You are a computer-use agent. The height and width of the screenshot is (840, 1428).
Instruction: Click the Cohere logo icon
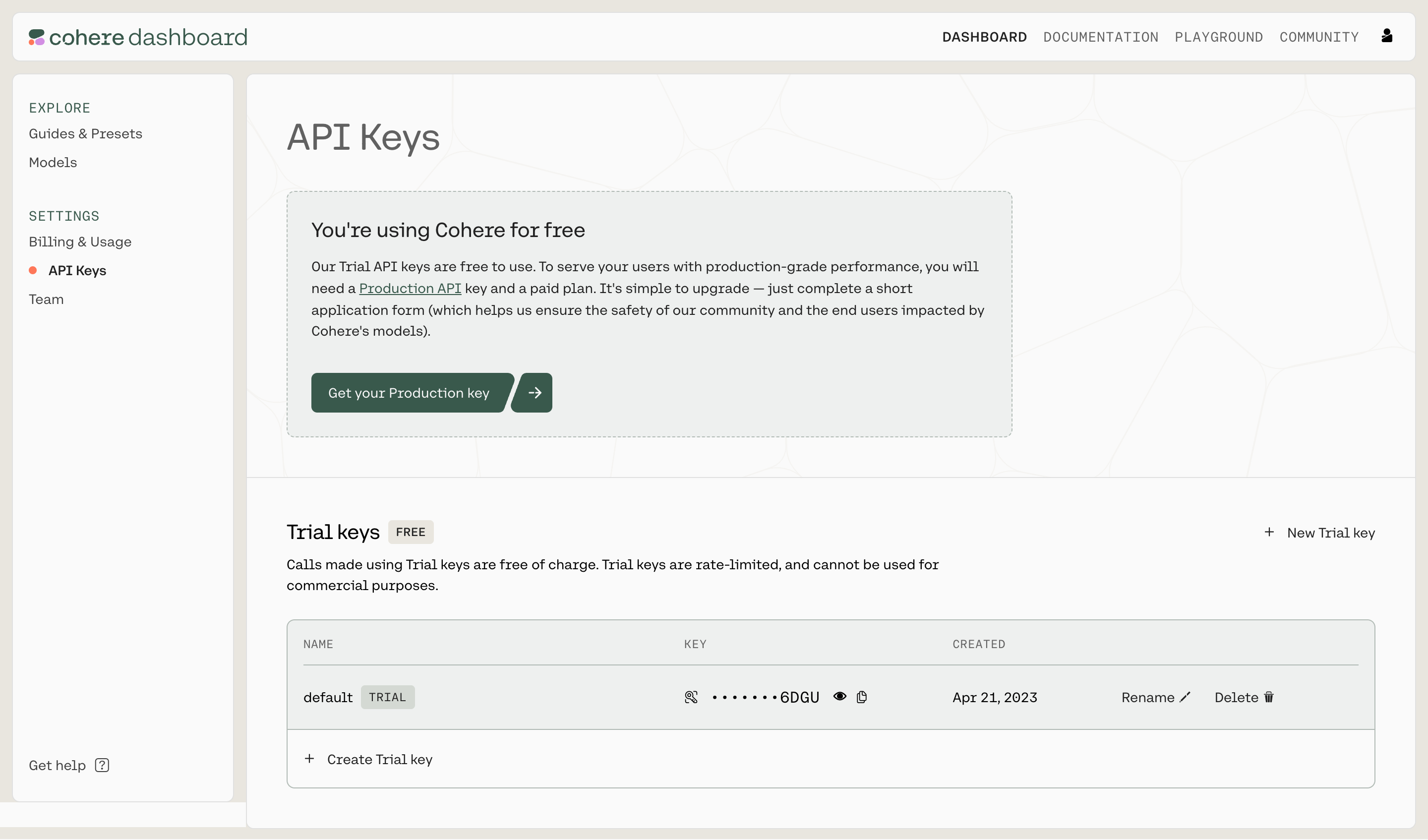pos(36,37)
